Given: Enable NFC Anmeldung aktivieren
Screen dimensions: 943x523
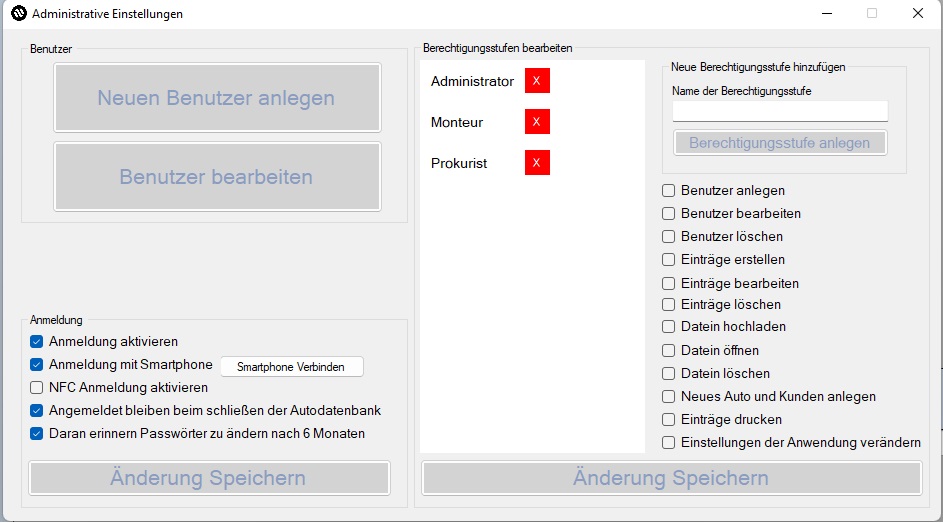Looking at the screenshot, I should tap(37, 387).
